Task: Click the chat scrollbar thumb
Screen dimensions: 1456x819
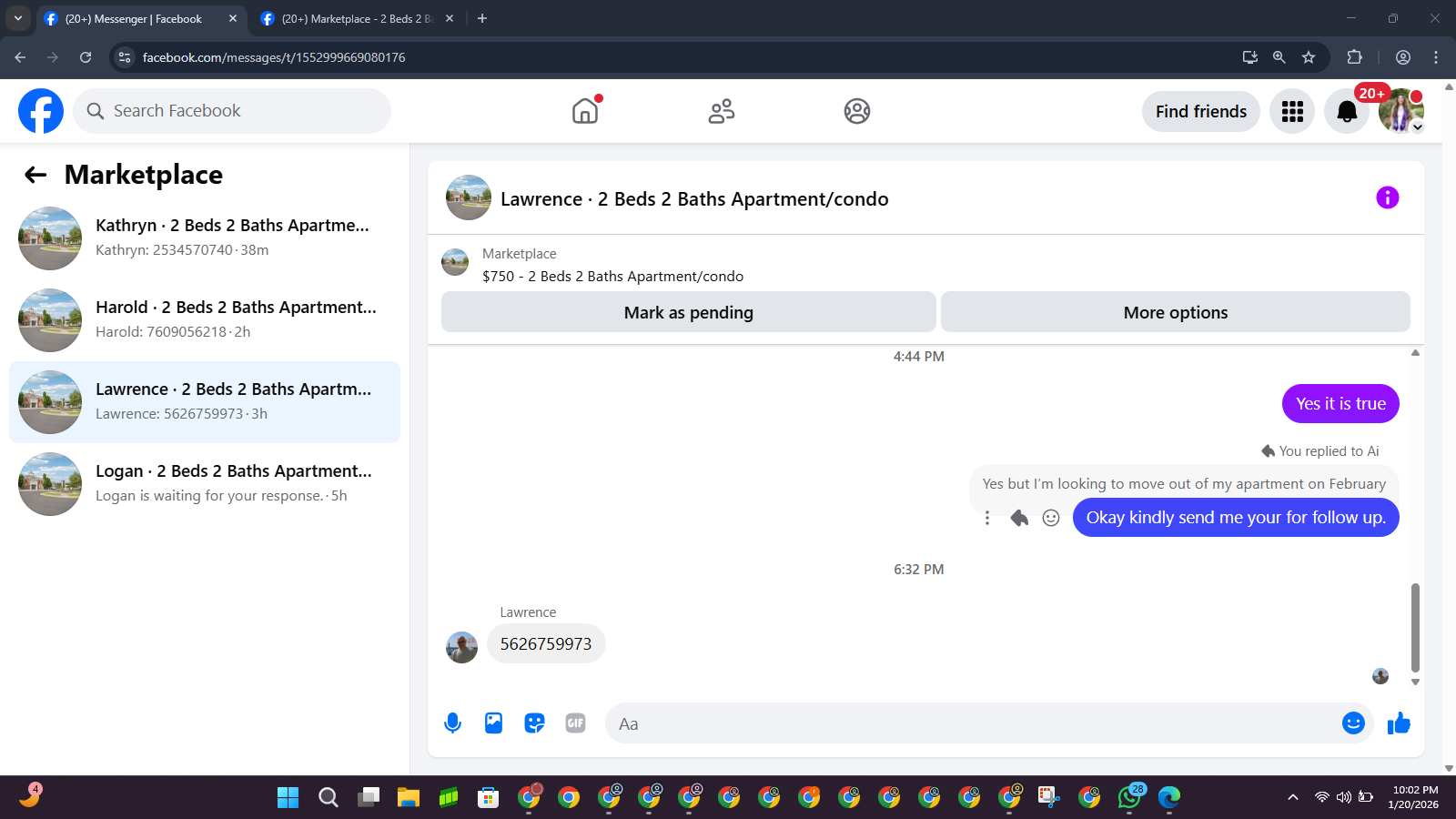Action: [x=1415, y=627]
